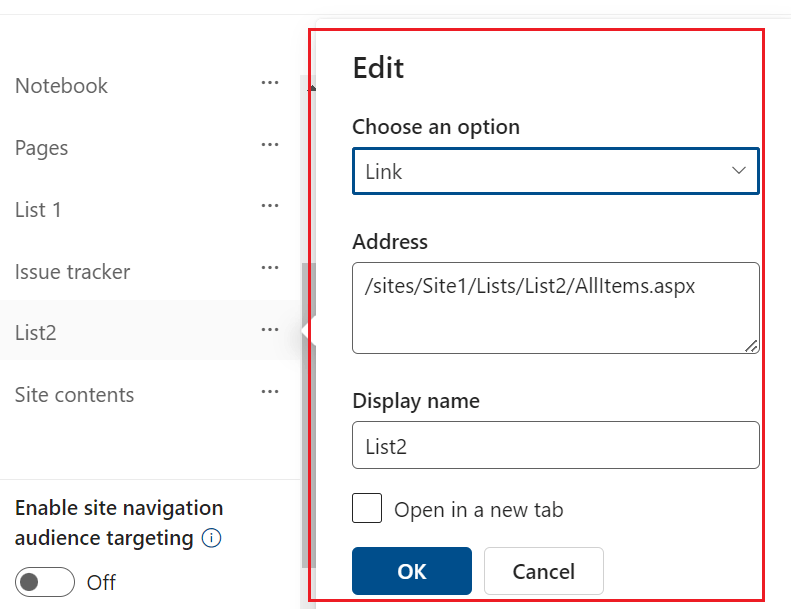Toggle site navigation audience targeting switch
Viewport: 791px width, 609px height.
(x=45, y=582)
